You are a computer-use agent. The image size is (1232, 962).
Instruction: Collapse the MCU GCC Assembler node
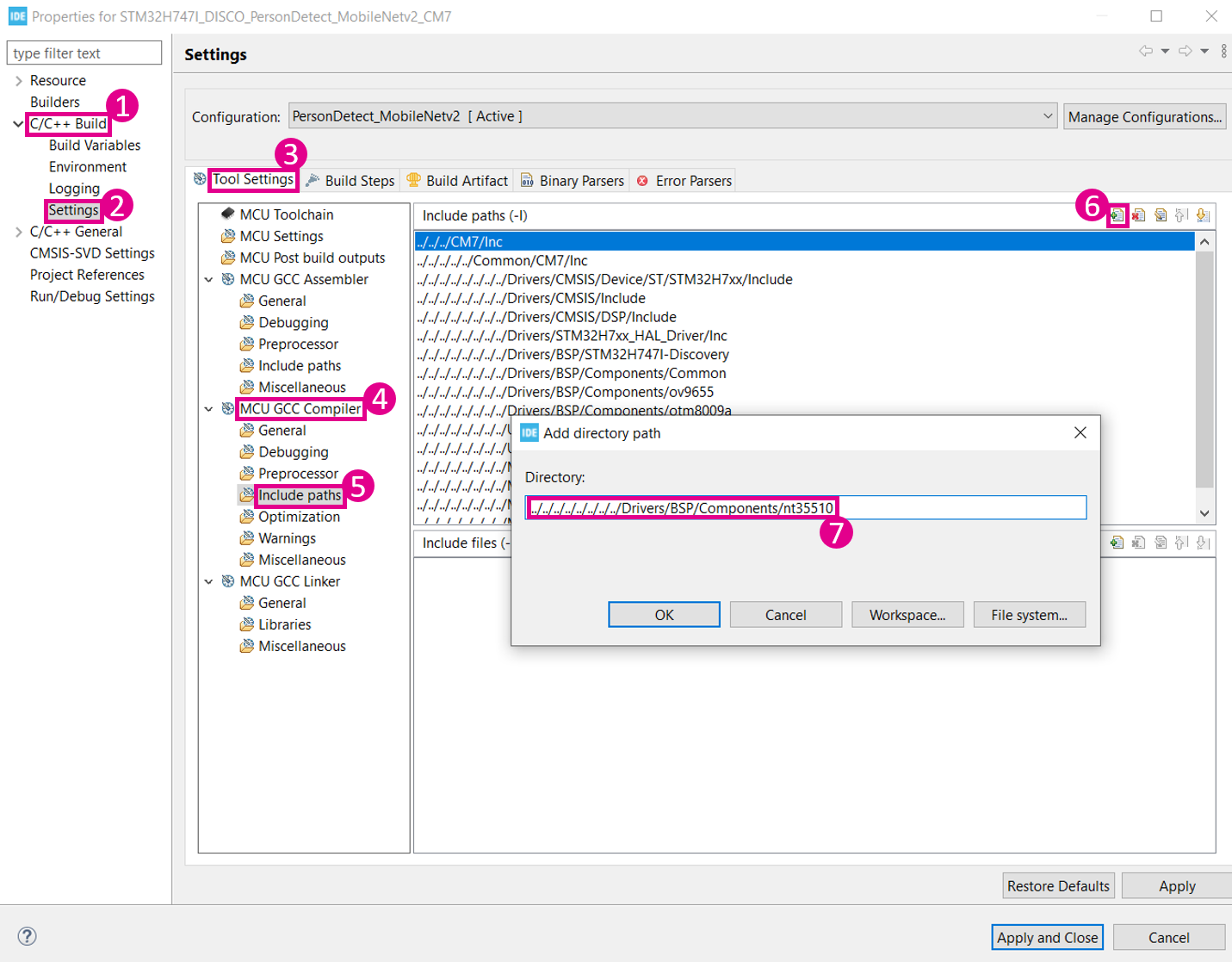coord(208,279)
